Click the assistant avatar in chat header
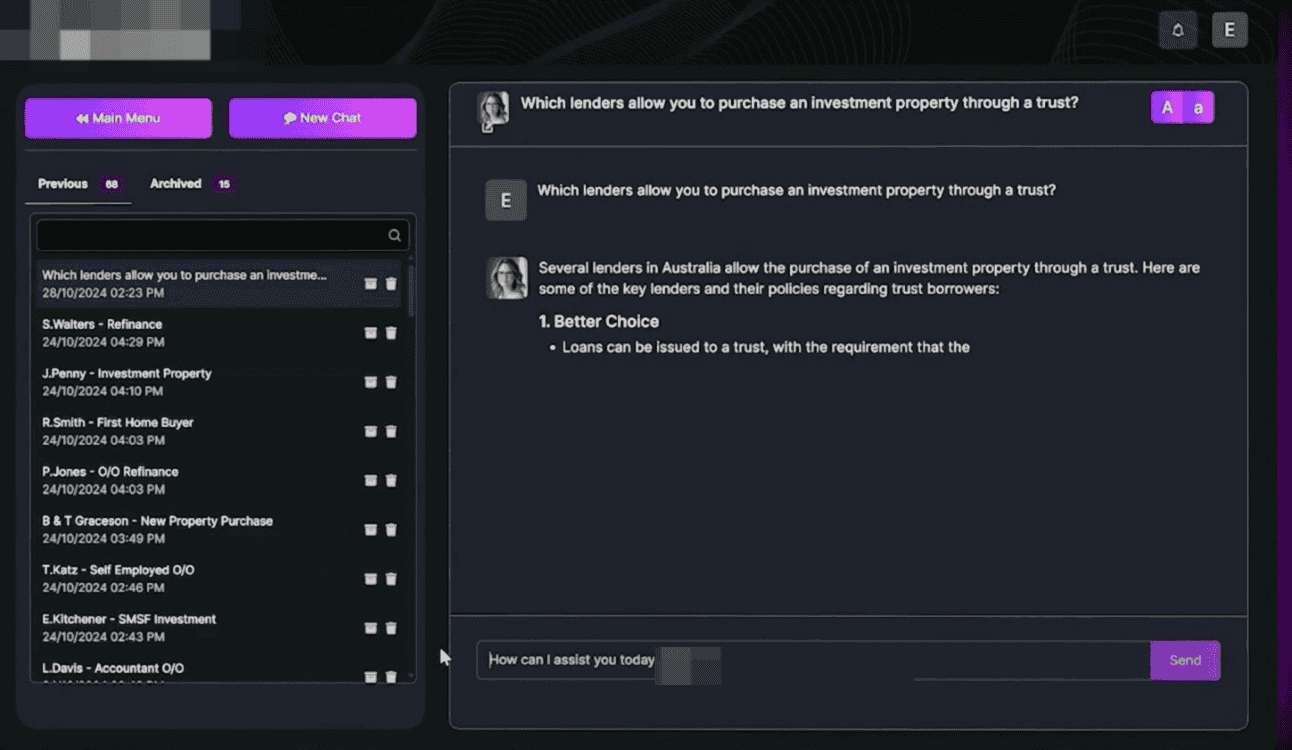 (493, 110)
